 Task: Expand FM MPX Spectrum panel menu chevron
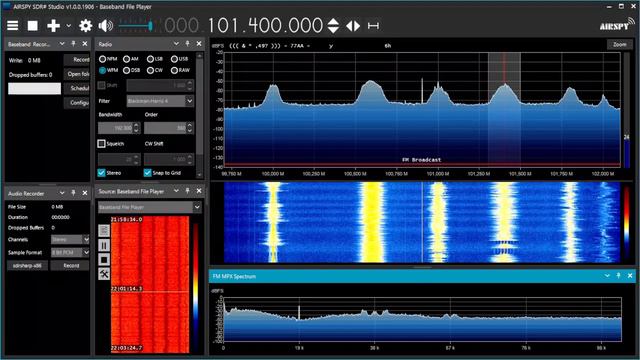tap(607, 276)
